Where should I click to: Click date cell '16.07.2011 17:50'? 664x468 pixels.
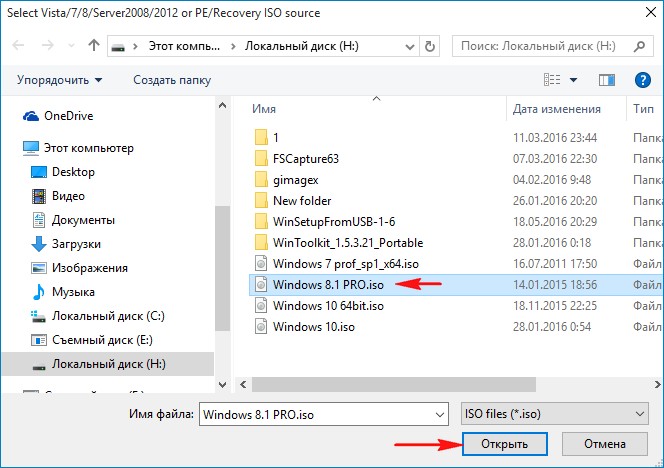[x=555, y=264]
